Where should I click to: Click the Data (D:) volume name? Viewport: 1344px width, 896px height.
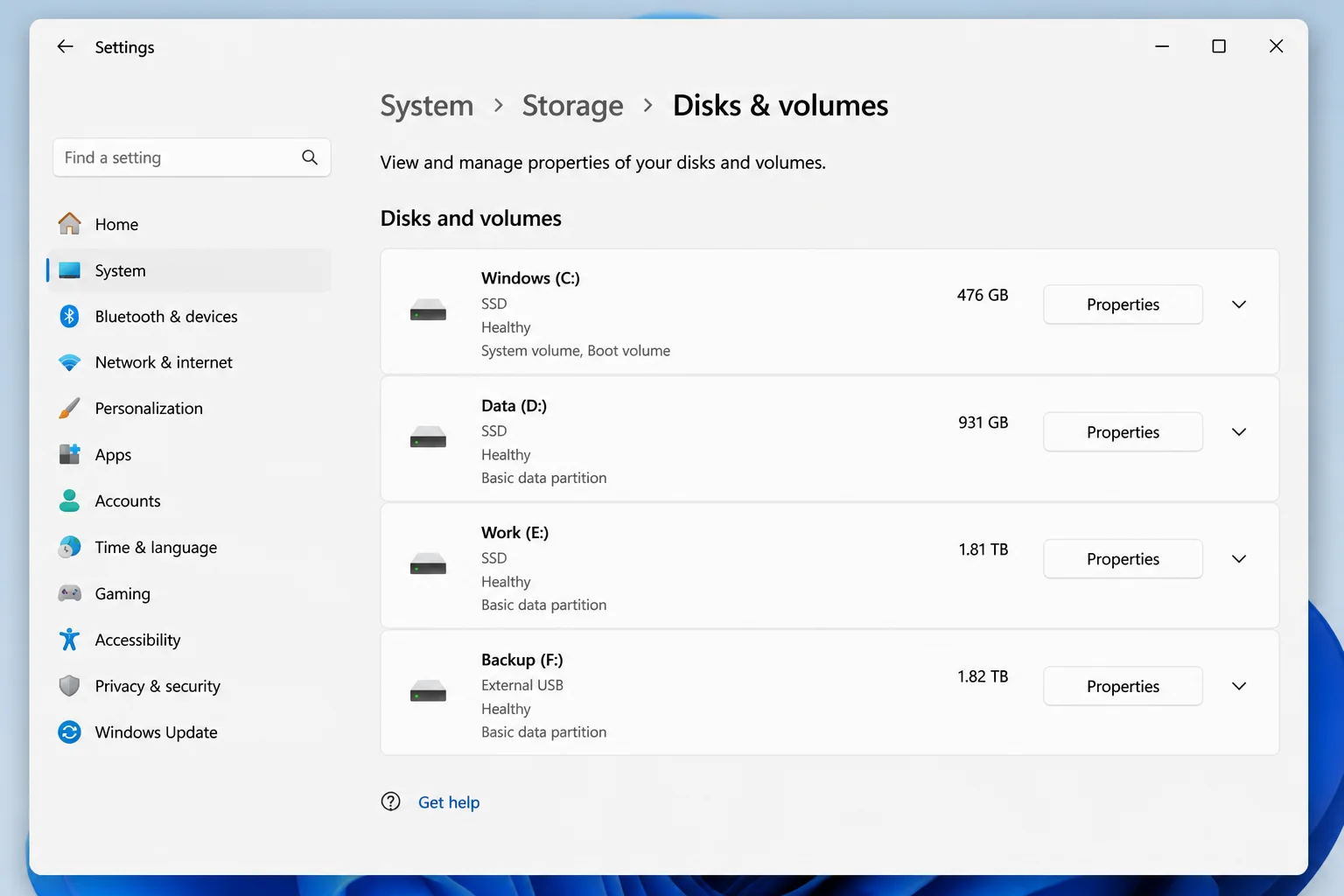pos(514,406)
